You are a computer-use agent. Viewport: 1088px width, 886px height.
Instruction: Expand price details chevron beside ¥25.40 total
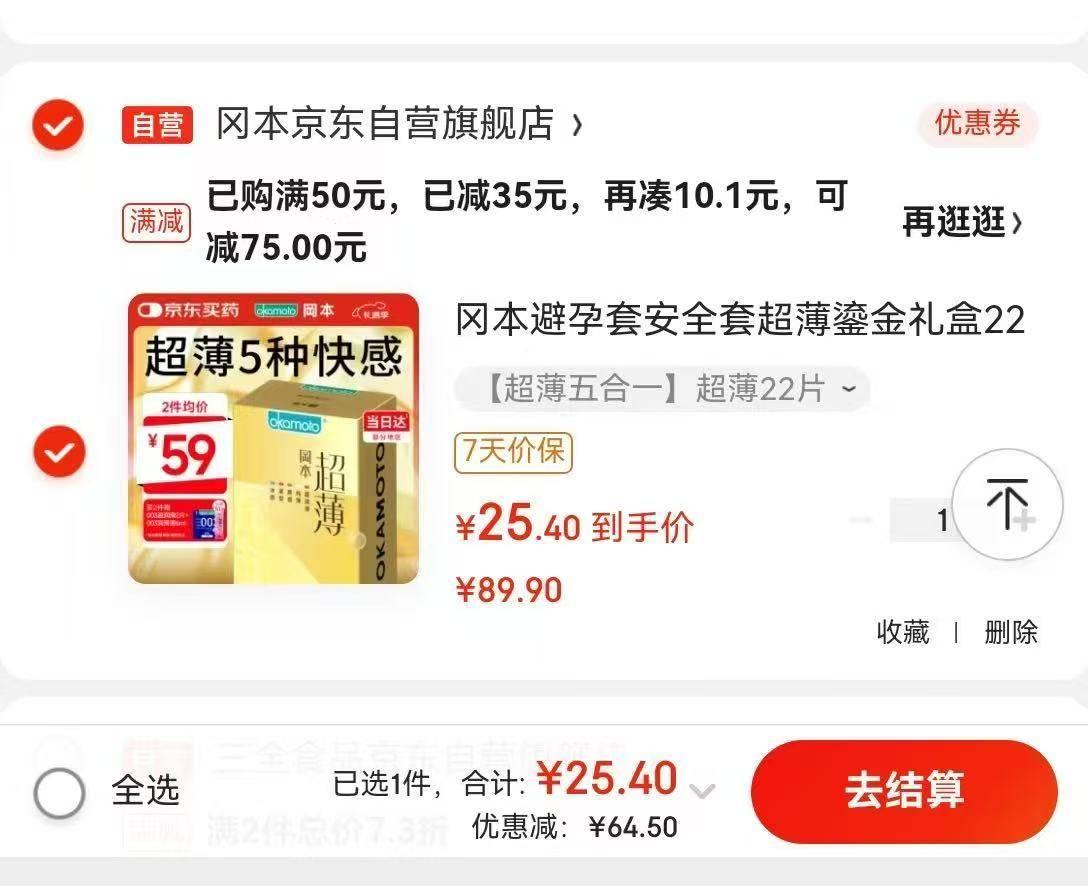[702, 790]
